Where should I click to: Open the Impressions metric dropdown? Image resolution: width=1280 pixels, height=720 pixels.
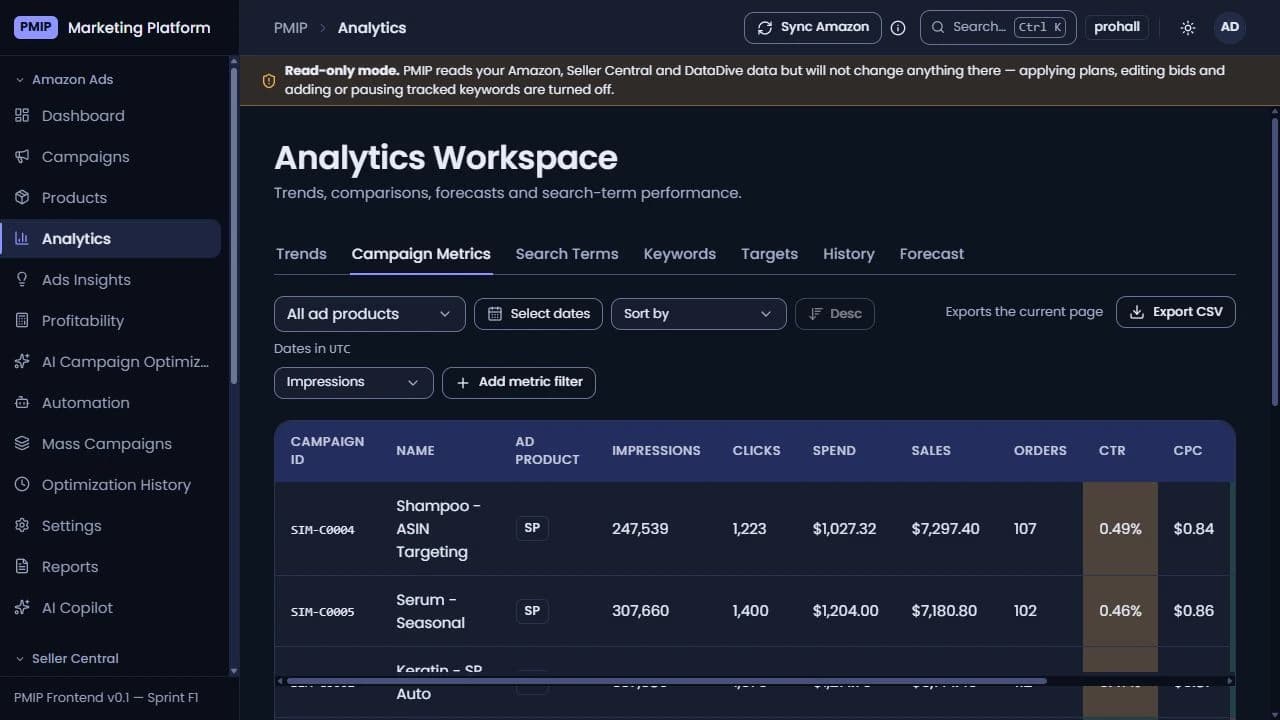[x=353, y=382]
